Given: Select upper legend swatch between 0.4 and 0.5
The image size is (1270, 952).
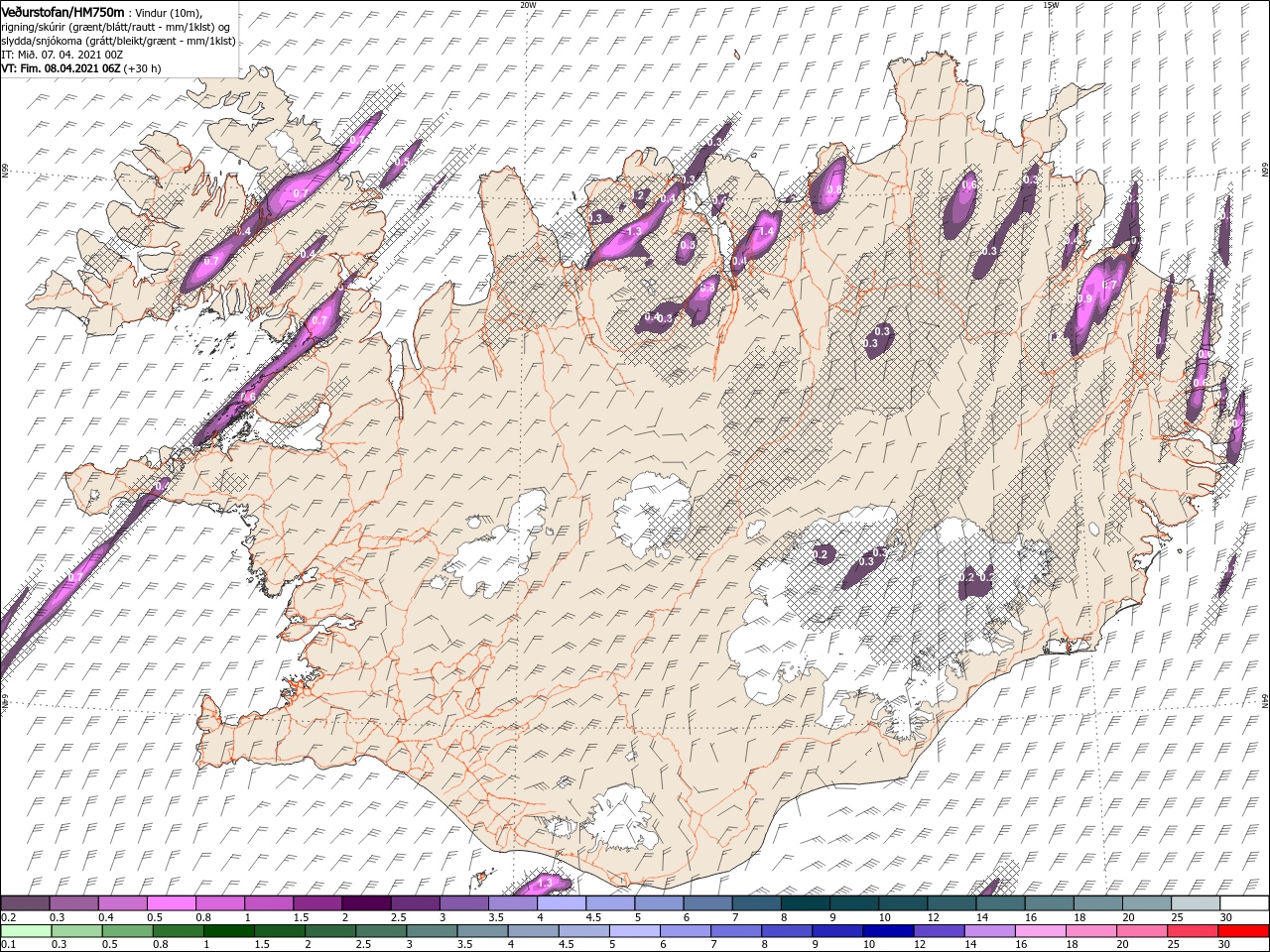Looking at the screenshot, I should coord(123,903).
